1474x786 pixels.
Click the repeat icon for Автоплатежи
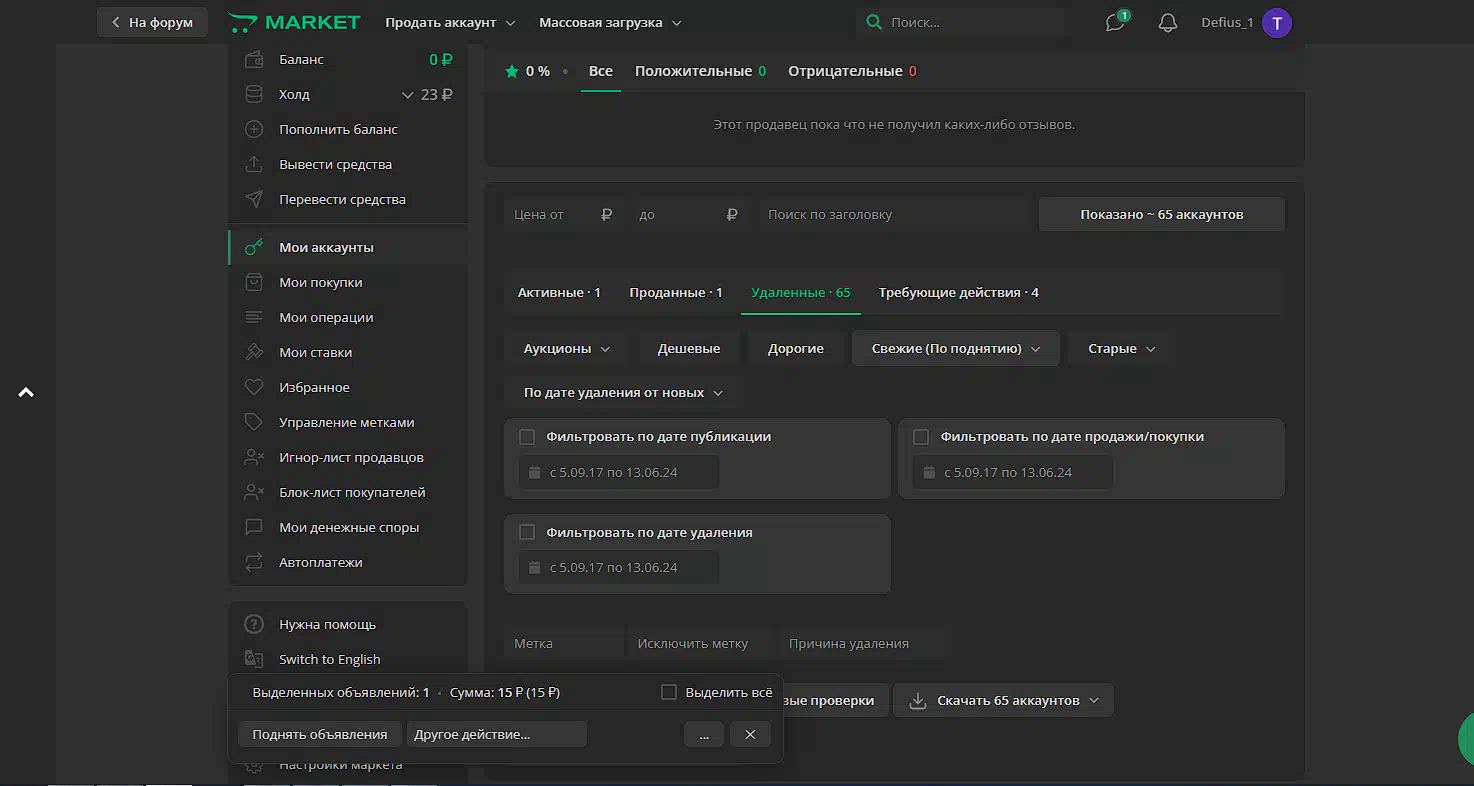tap(254, 562)
